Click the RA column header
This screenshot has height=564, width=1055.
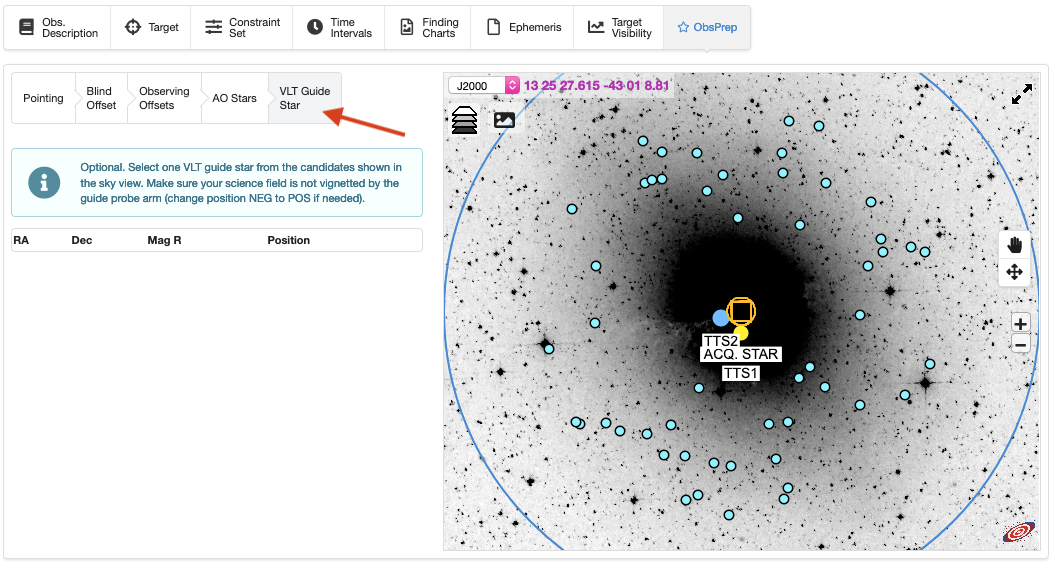[x=21, y=240]
